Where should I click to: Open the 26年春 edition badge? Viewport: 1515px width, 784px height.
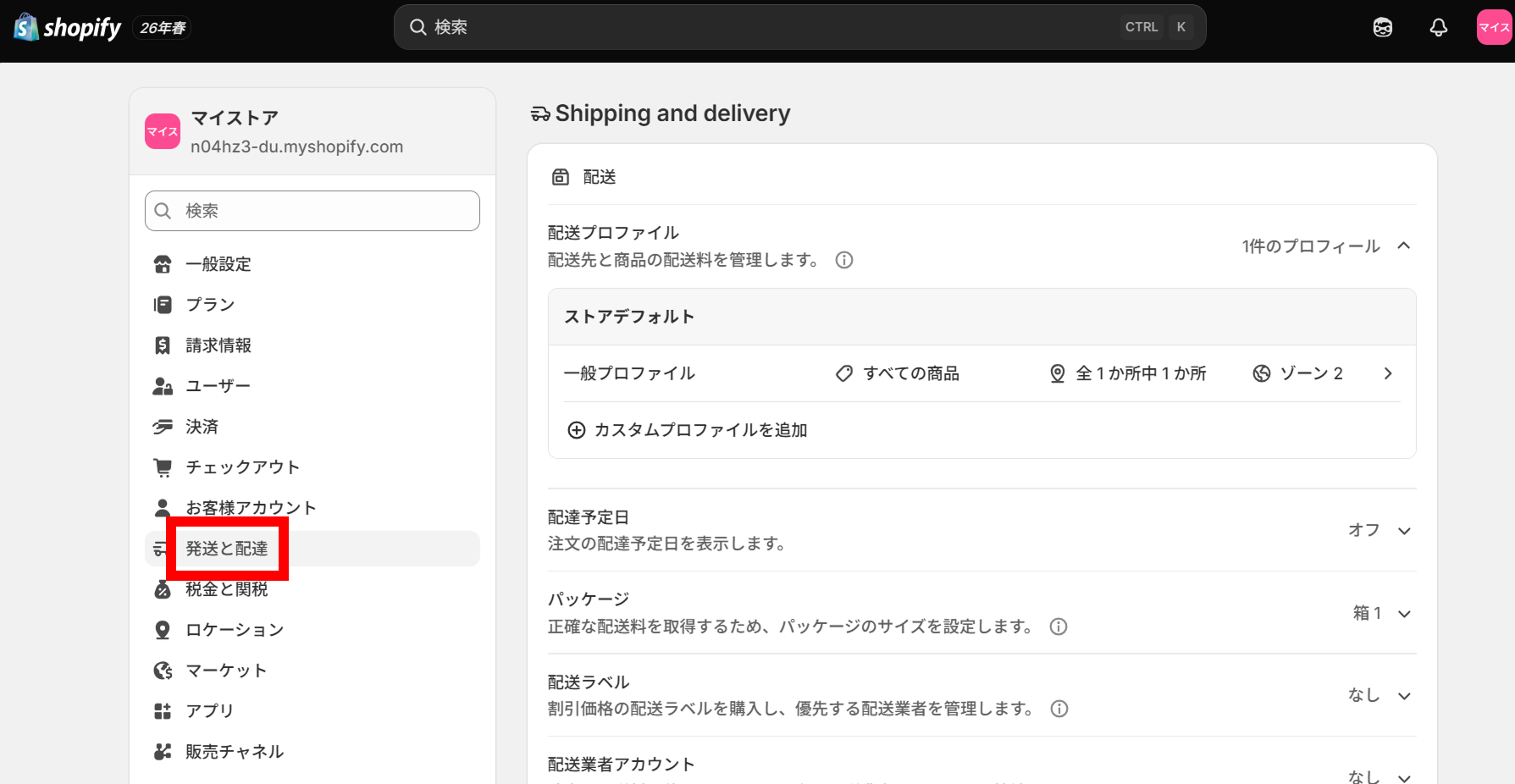point(163,28)
